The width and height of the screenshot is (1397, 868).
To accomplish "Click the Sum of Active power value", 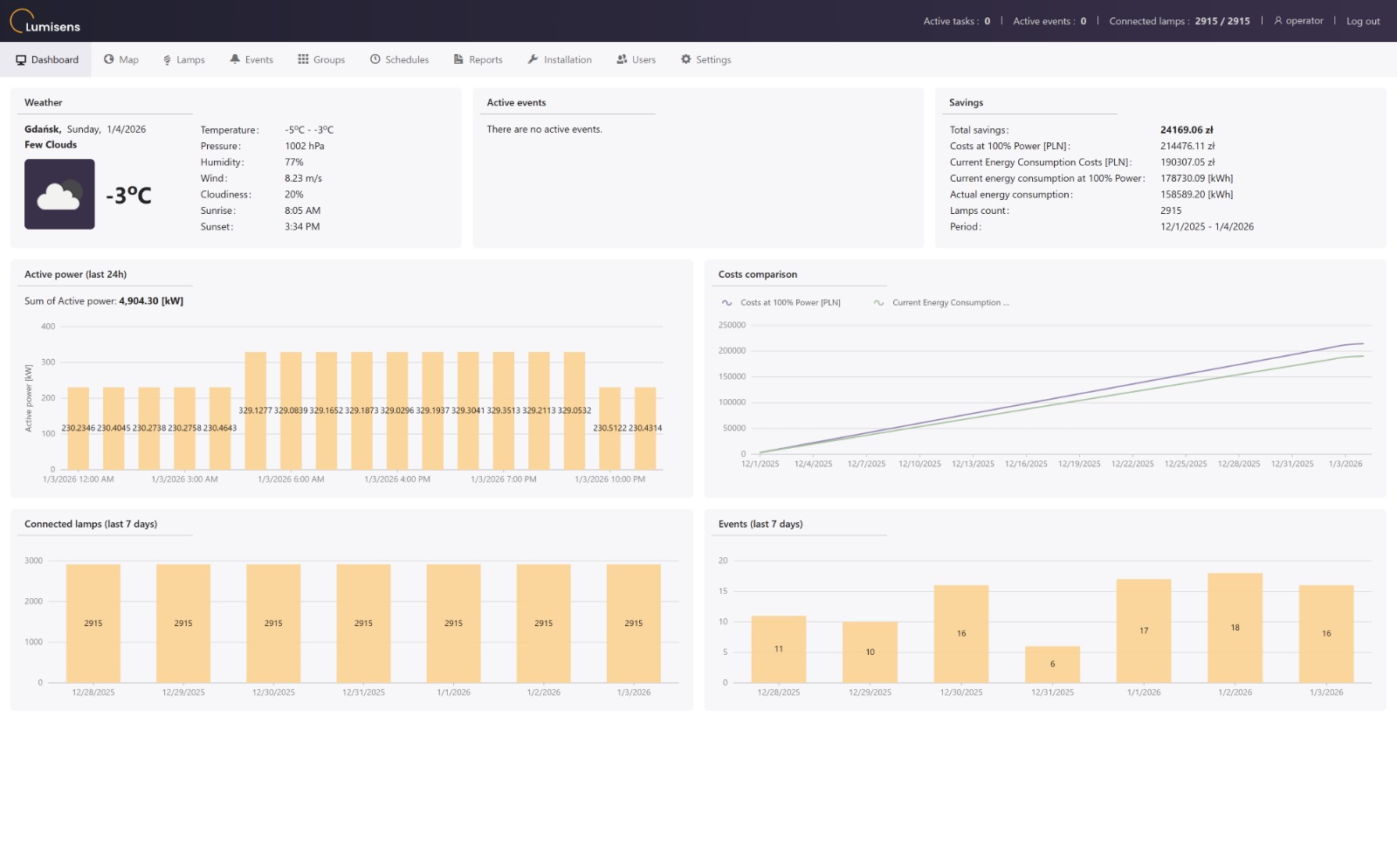I will pos(151,301).
